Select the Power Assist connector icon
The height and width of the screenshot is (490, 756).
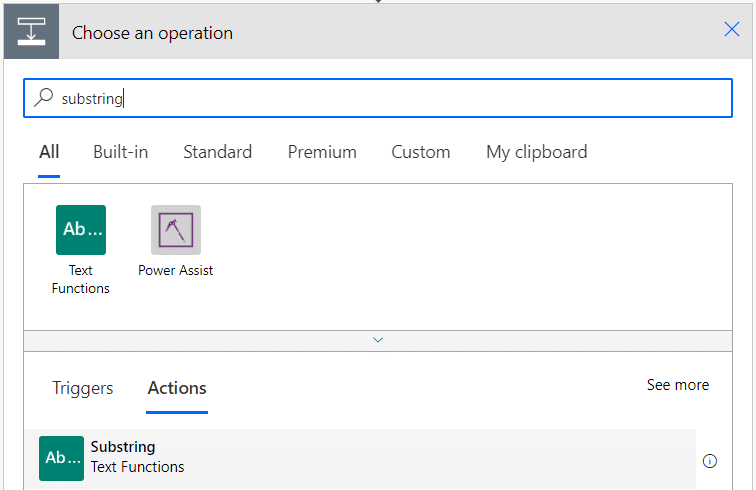[x=176, y=230]
